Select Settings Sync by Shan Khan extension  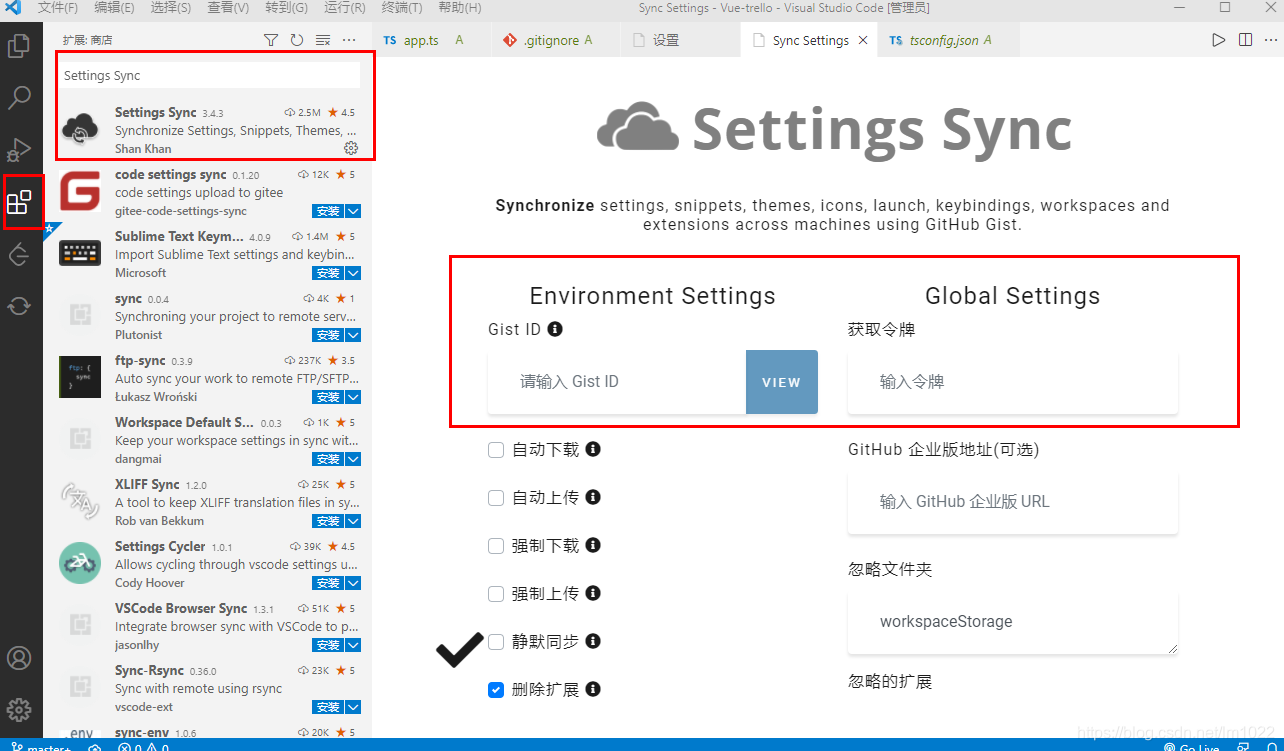[x=208, y=130]
